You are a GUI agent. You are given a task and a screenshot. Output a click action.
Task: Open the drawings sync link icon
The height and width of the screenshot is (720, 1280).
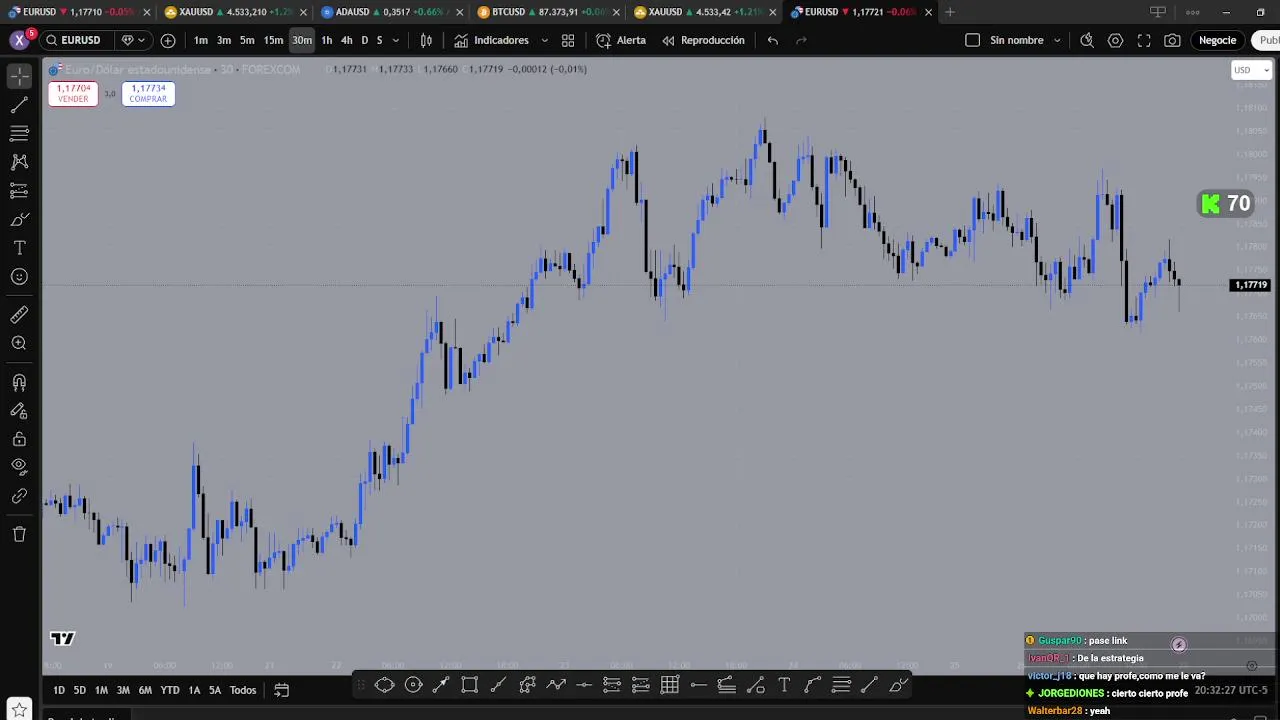coord(19,496)
